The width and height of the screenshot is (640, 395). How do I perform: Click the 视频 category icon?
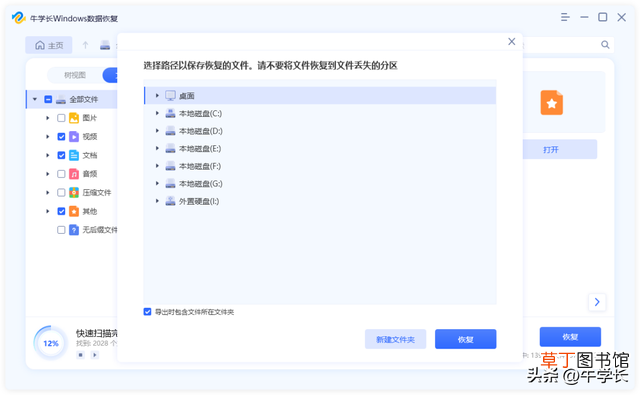coord(74,136)
